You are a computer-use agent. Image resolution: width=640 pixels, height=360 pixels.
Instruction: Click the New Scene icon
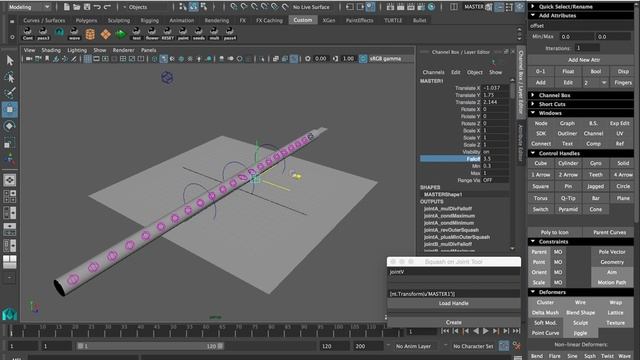pyautogui.click(x=67, y=7)
